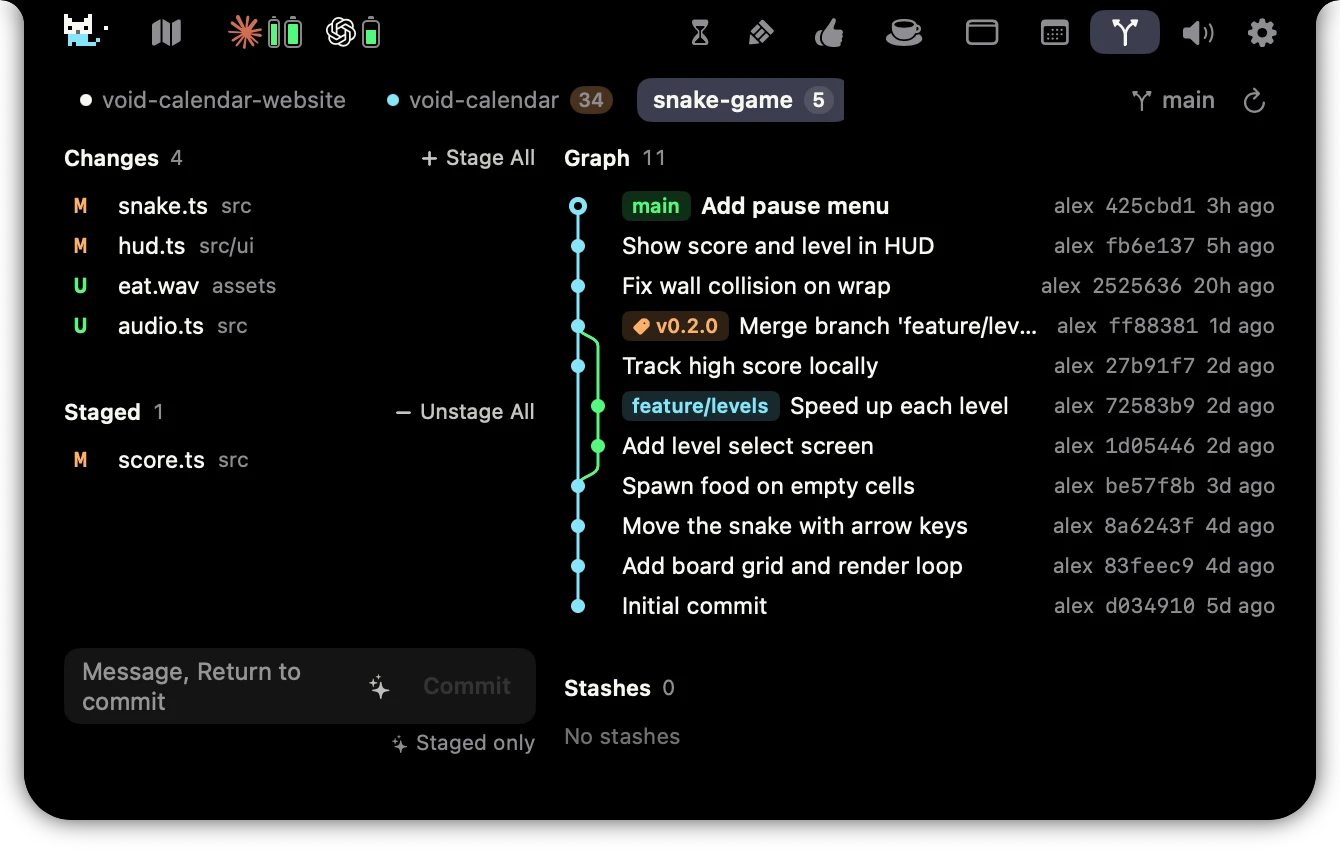
Task: Click the pixel cat logo icon
Action: pyautogui.click(x=85, y=32)
